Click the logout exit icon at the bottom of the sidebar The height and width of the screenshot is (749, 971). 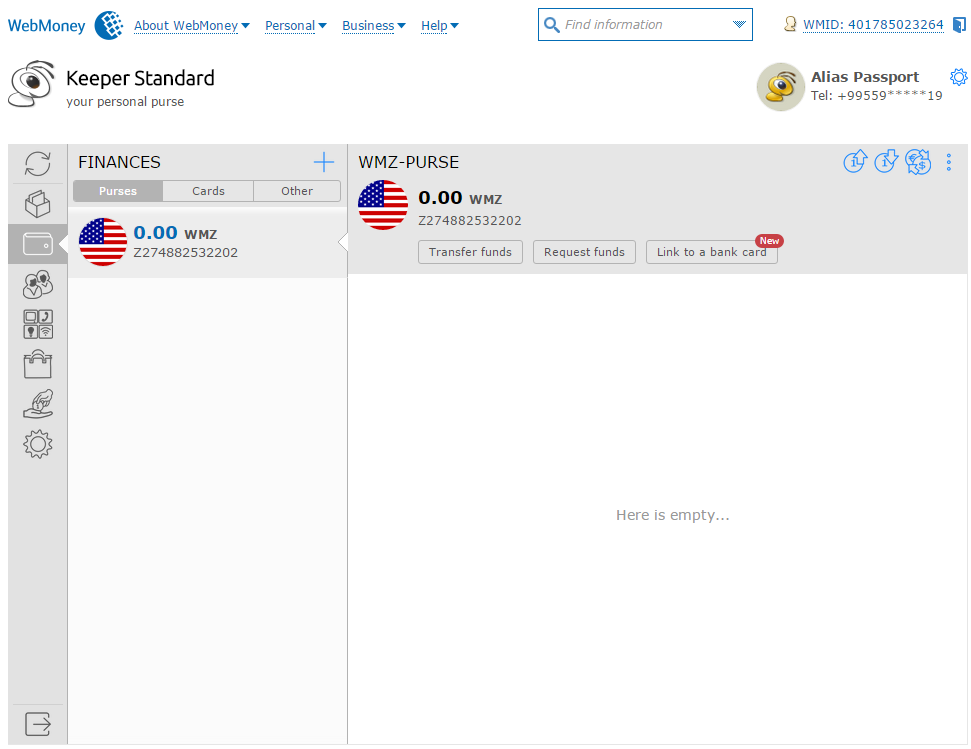point(37,724)
